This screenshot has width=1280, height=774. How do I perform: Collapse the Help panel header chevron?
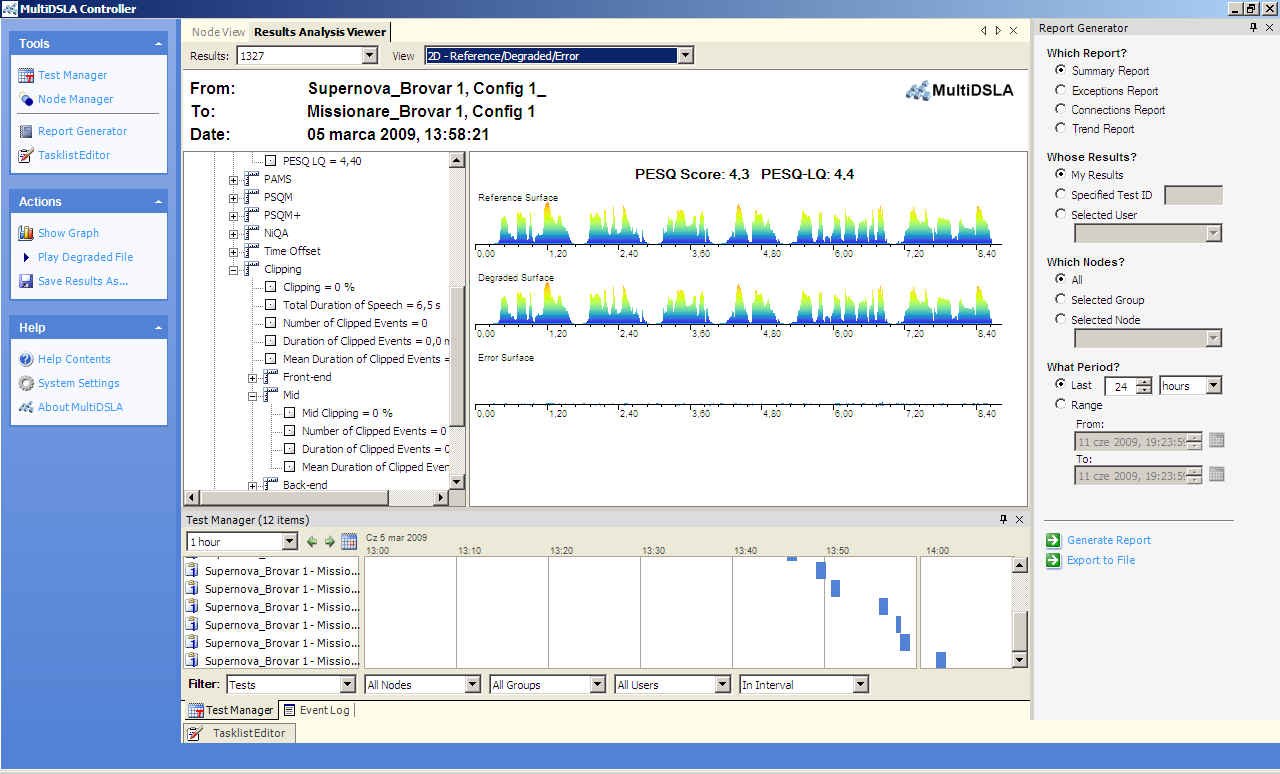pos(158,328)
